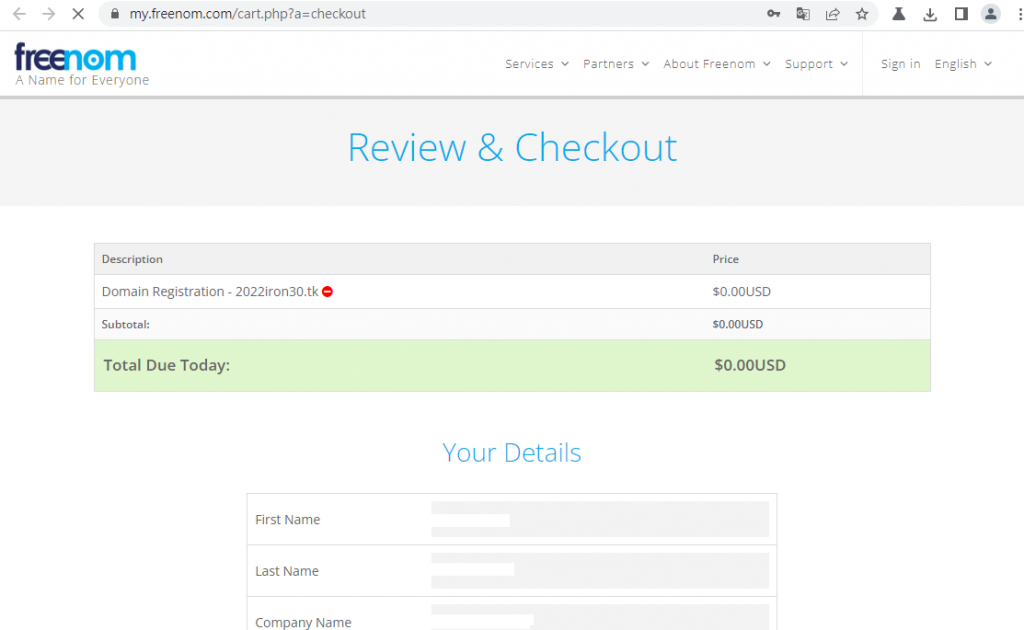Open the downloads icon
The width and height of the screenshot is (1024, 630).
click(930, 14)
